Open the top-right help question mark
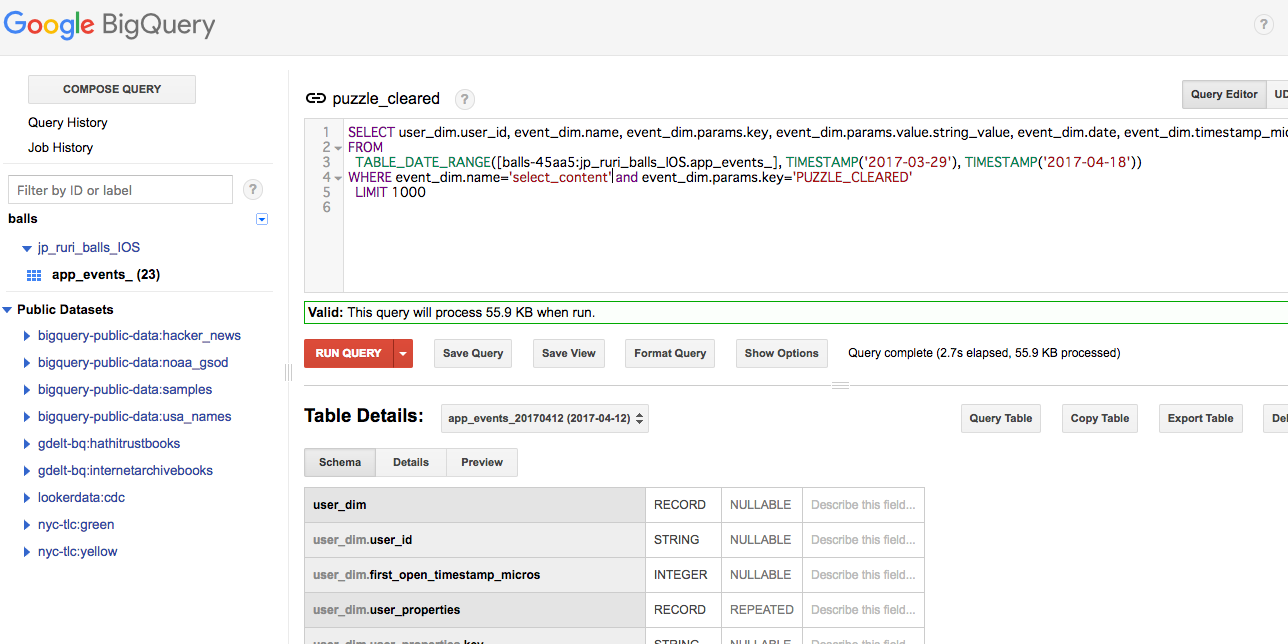The height and width of the screenshot is (644, 1288). click(x=1264, y=26)
